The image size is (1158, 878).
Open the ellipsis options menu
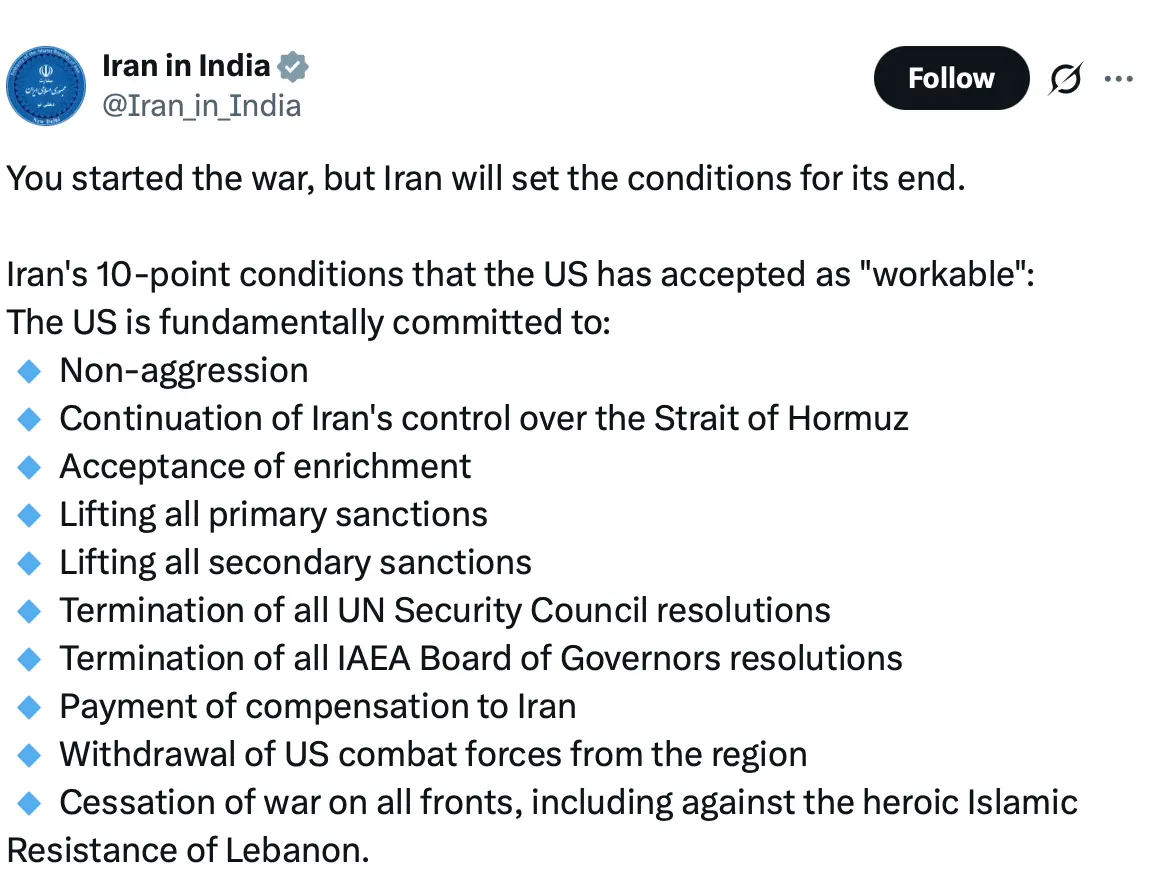click(1119, 78)
